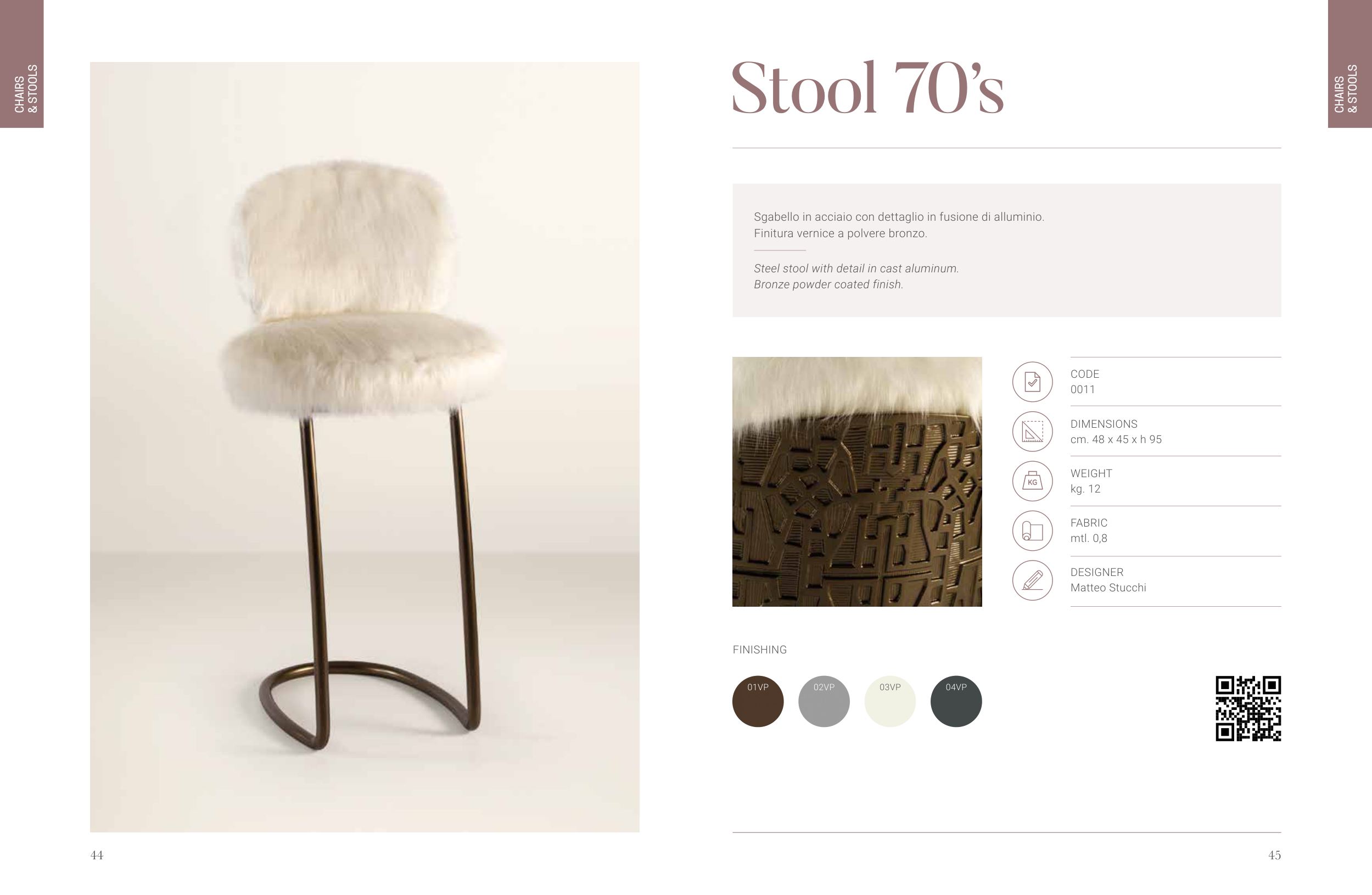Click page number 45

(1274, 855)
